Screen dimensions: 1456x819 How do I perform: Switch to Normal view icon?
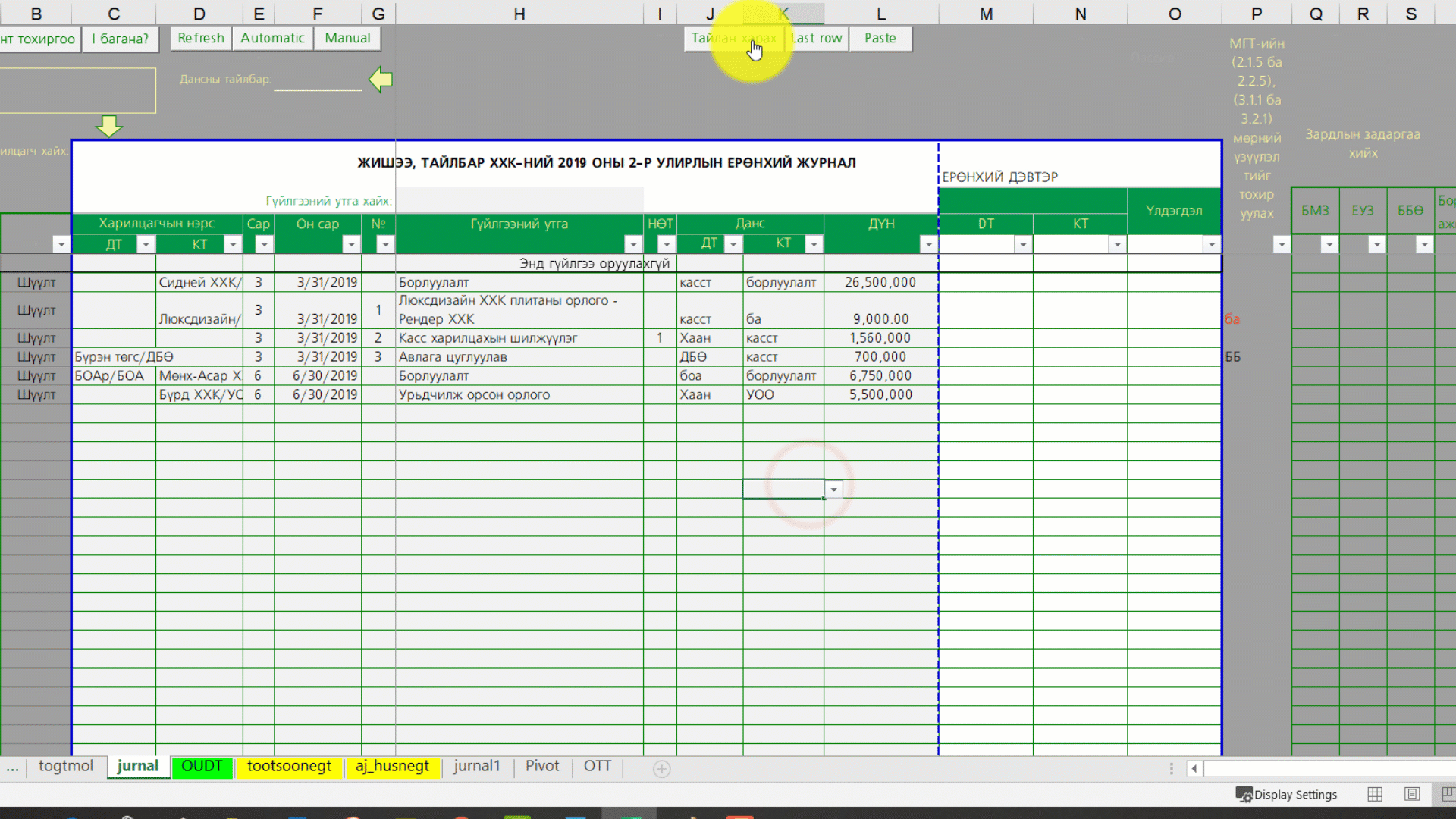(1375, 794)
